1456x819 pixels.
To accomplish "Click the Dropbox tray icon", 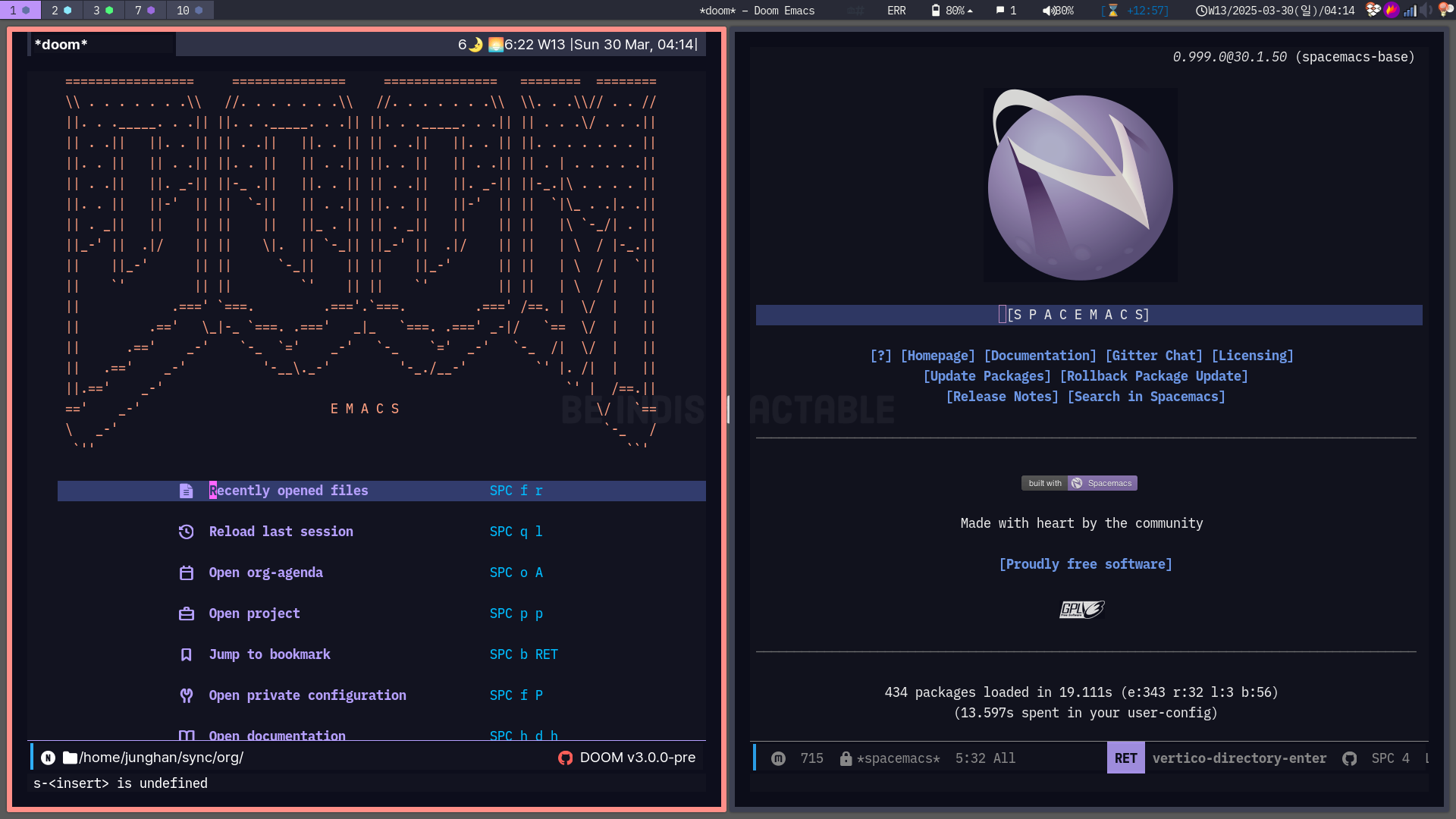I will pos(1373,10).
